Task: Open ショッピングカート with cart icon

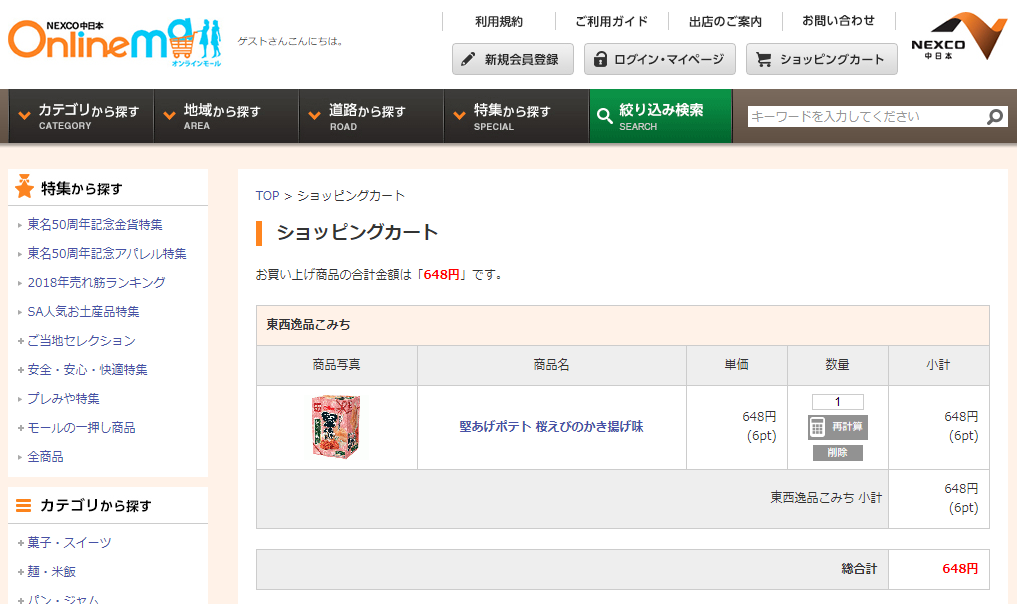Action: (x=821, y=59)
